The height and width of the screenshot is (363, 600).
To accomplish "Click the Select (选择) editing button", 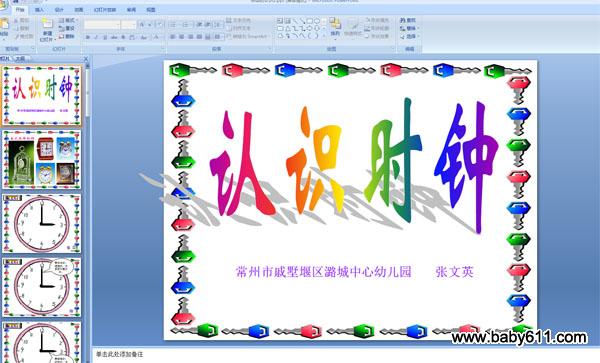I will pos(409,37).
